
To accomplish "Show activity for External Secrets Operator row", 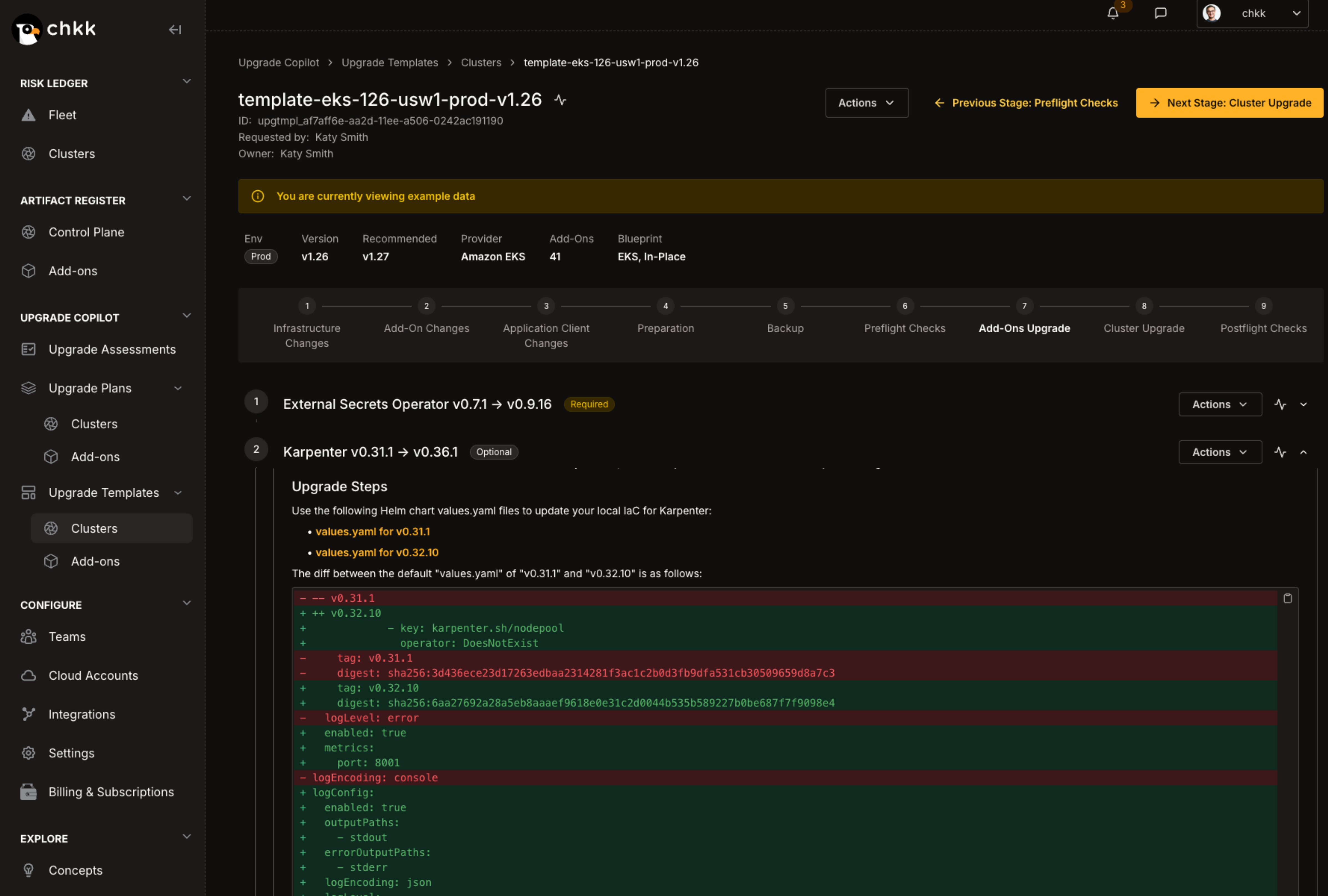I will 1280,404.
